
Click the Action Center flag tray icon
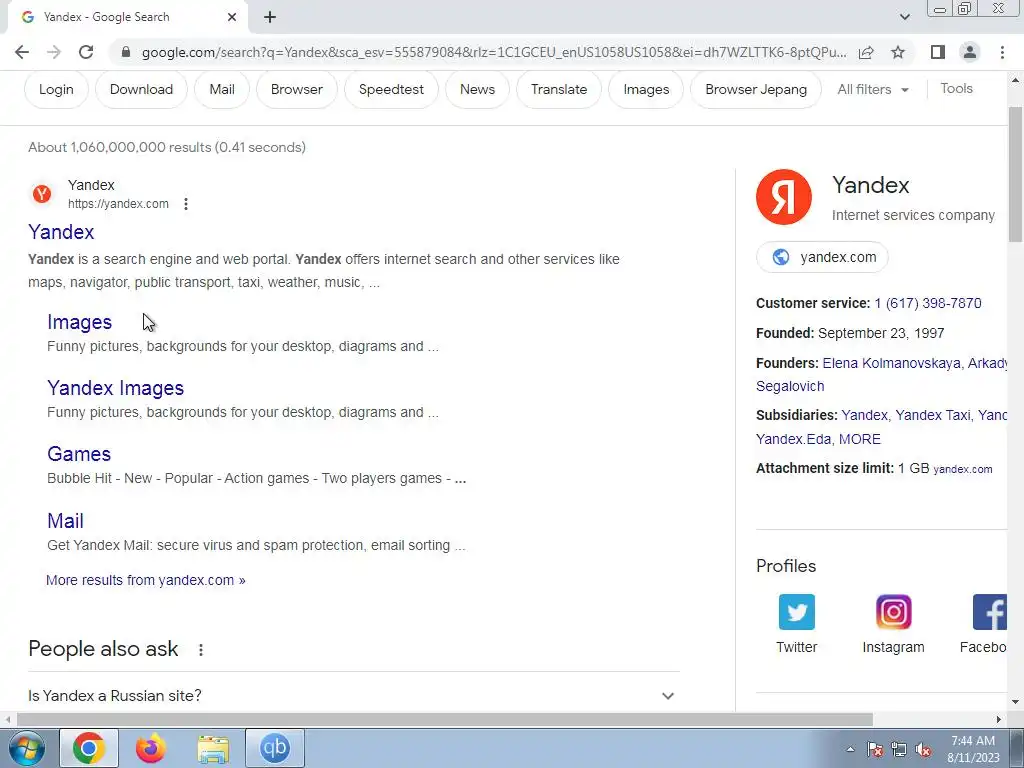coord(875,750)
